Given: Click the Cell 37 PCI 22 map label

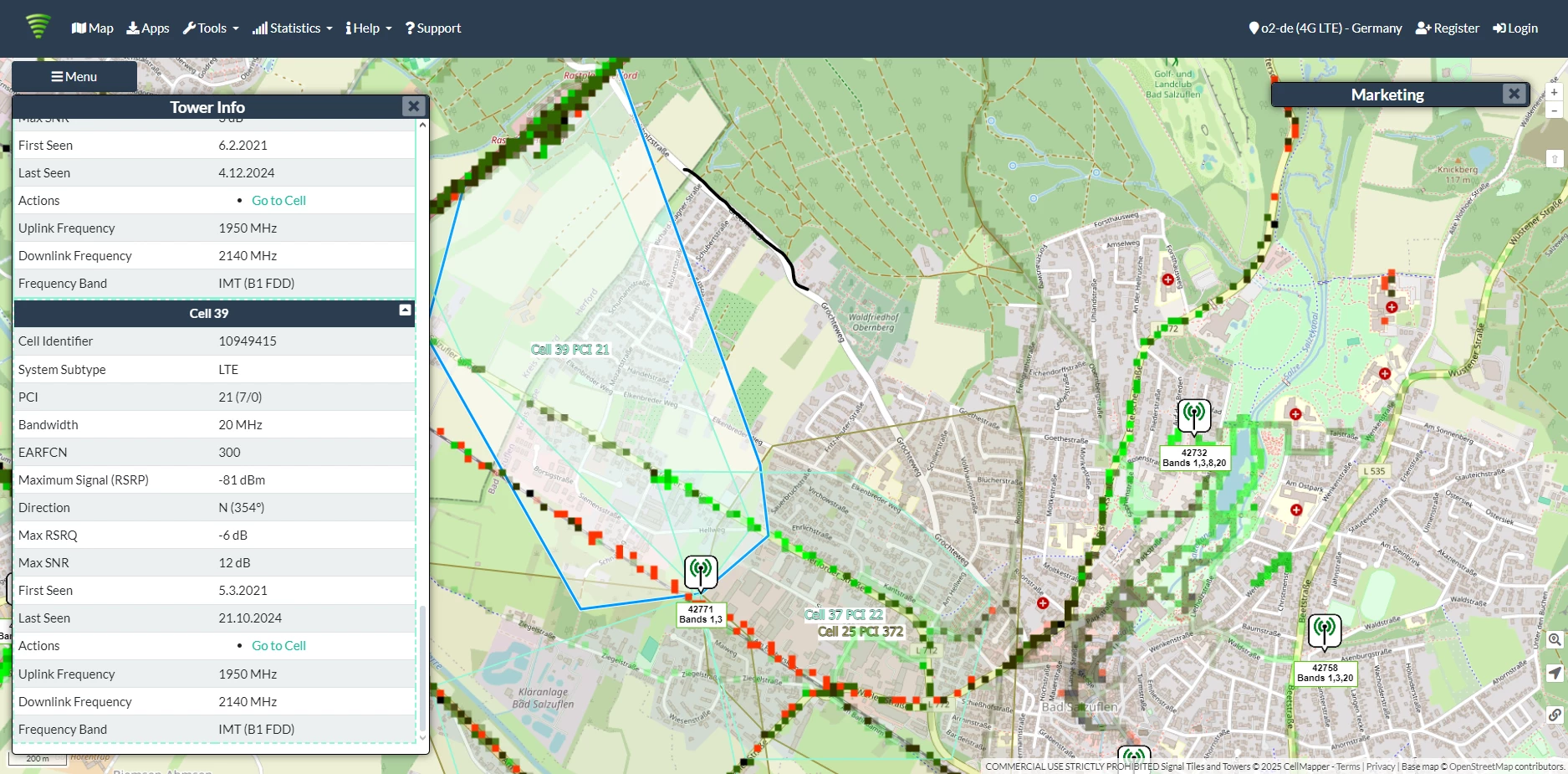Looking at the screenshot, I should (x=844, y=615).
